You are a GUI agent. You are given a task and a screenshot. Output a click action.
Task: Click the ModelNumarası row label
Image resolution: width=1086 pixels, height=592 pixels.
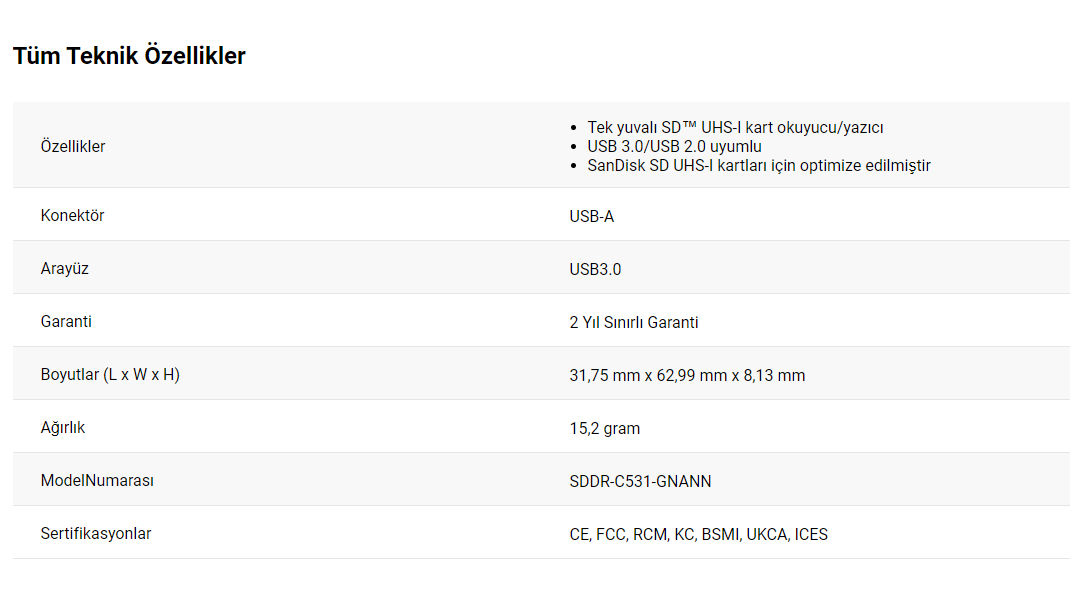click(97, 480)
